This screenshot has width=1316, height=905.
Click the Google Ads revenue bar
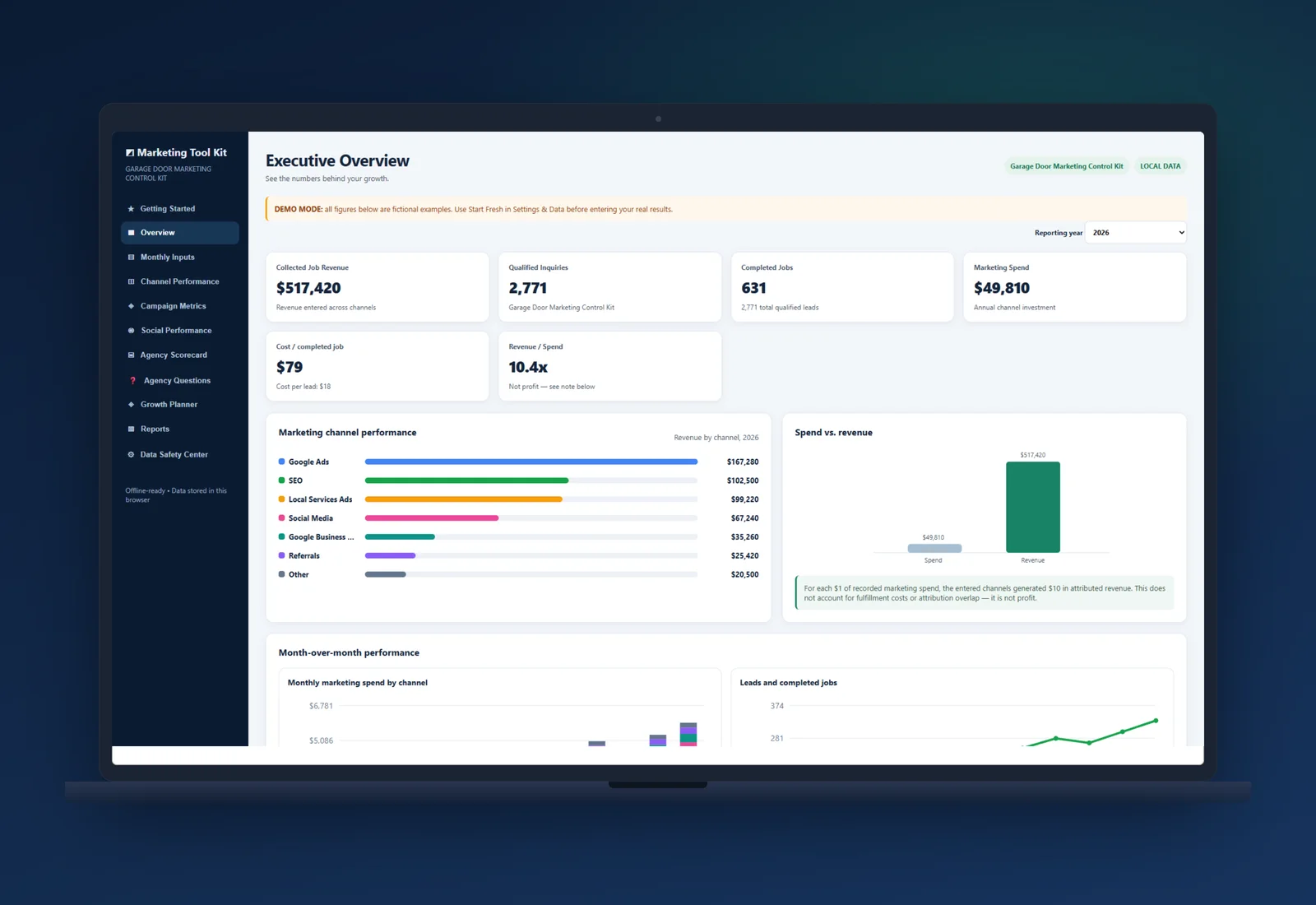click(x=531, y=462)
